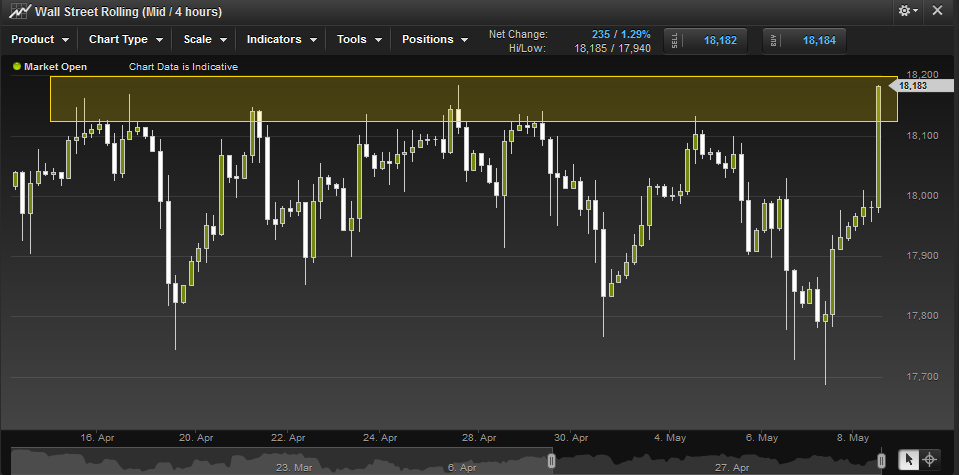
Task: Click the latest tall green candlestick
Action: [878, 146]
